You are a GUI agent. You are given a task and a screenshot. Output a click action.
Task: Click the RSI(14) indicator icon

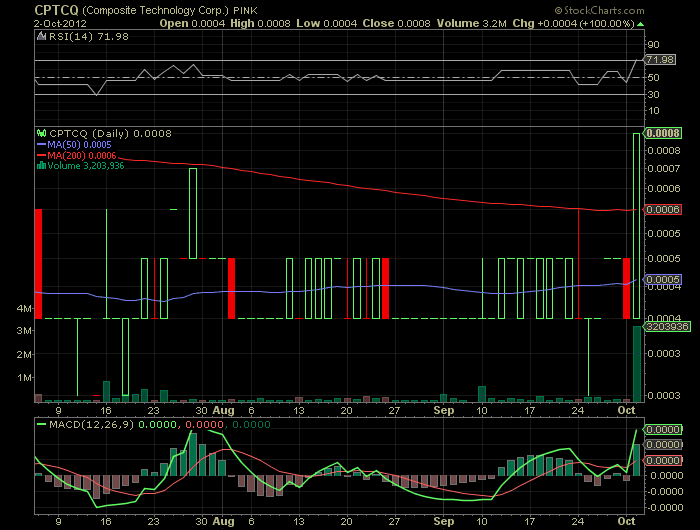(42, 36)
